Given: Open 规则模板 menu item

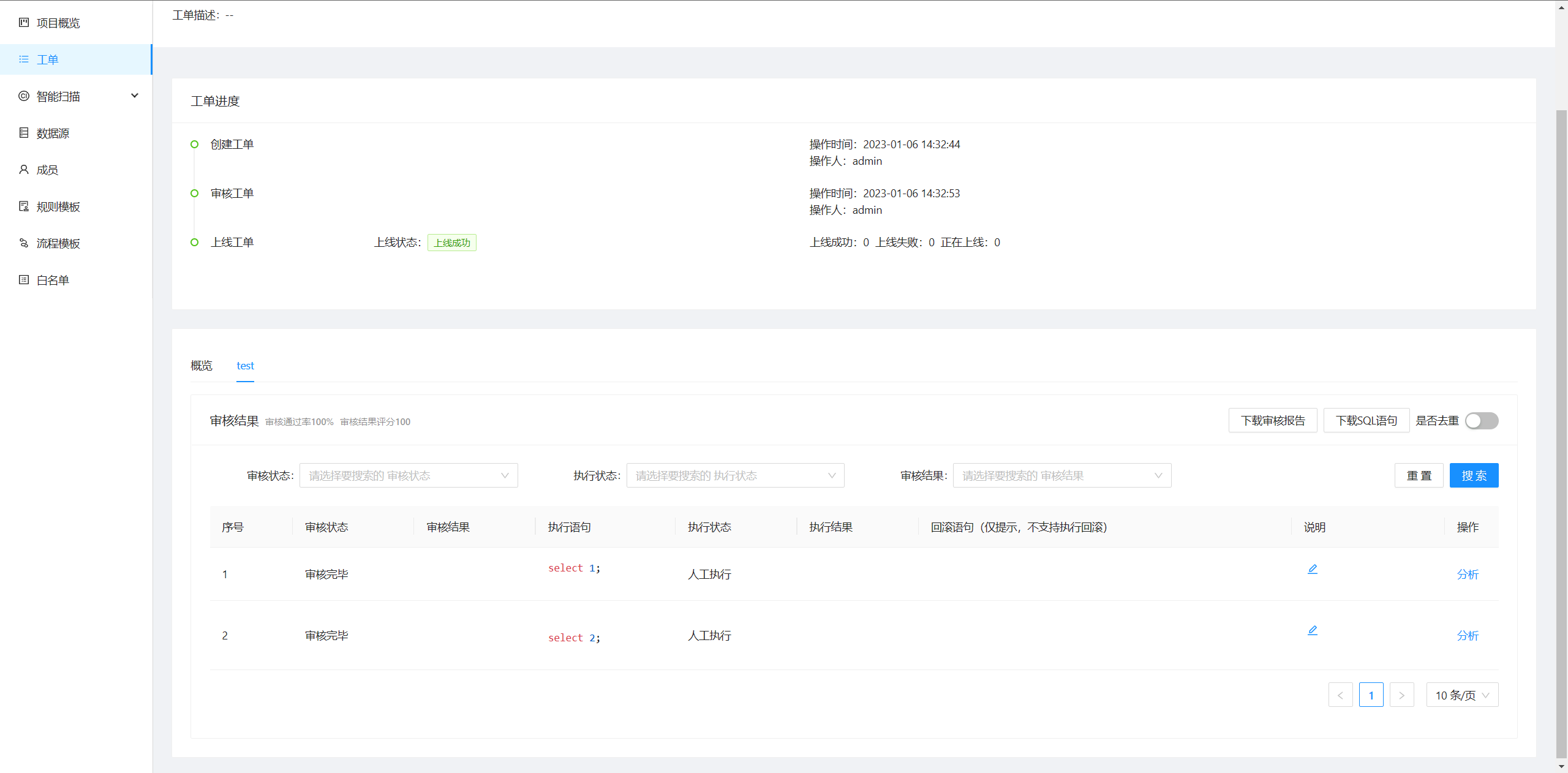Looking at the screenshot, I should pos(76,206).
